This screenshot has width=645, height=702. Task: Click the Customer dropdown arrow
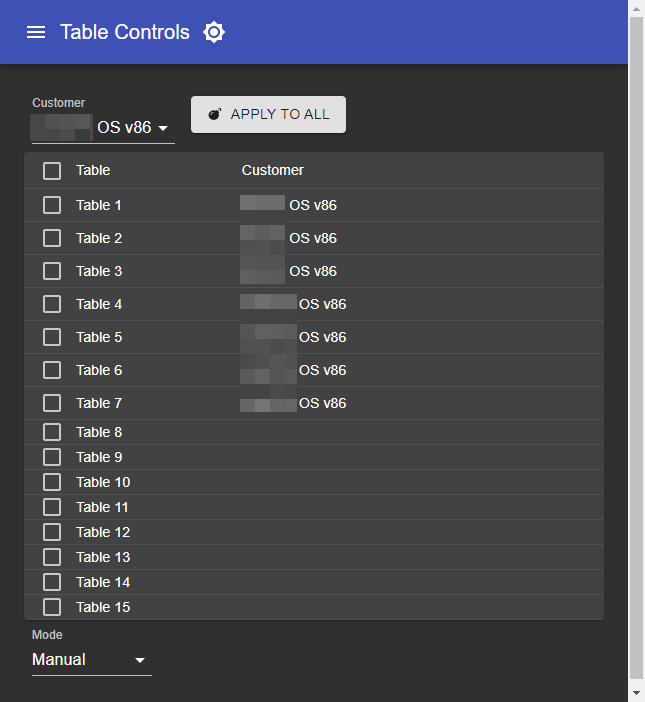[163, 128]
